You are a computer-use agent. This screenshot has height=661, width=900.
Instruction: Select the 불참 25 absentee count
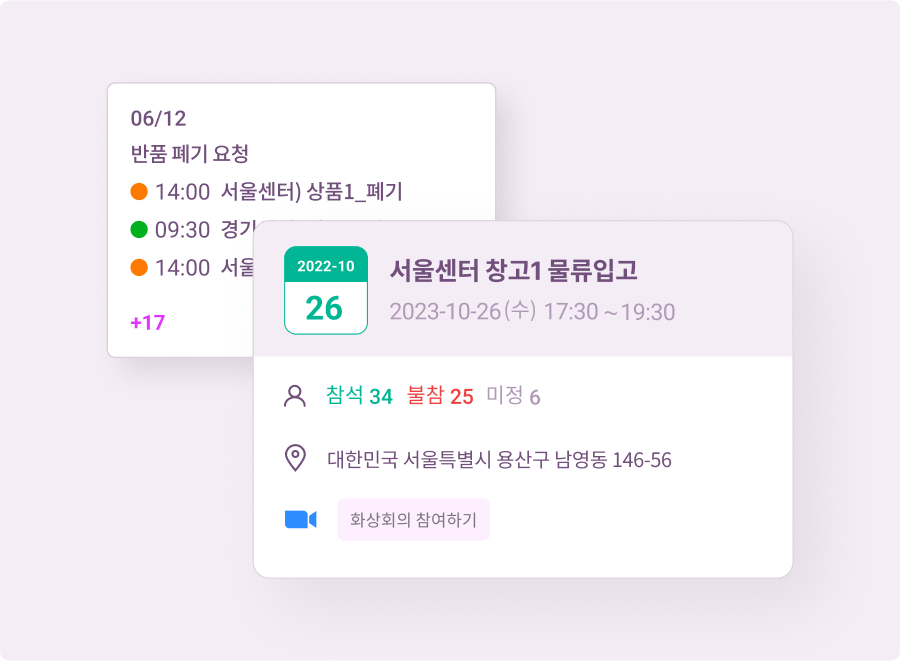point(440,396)
